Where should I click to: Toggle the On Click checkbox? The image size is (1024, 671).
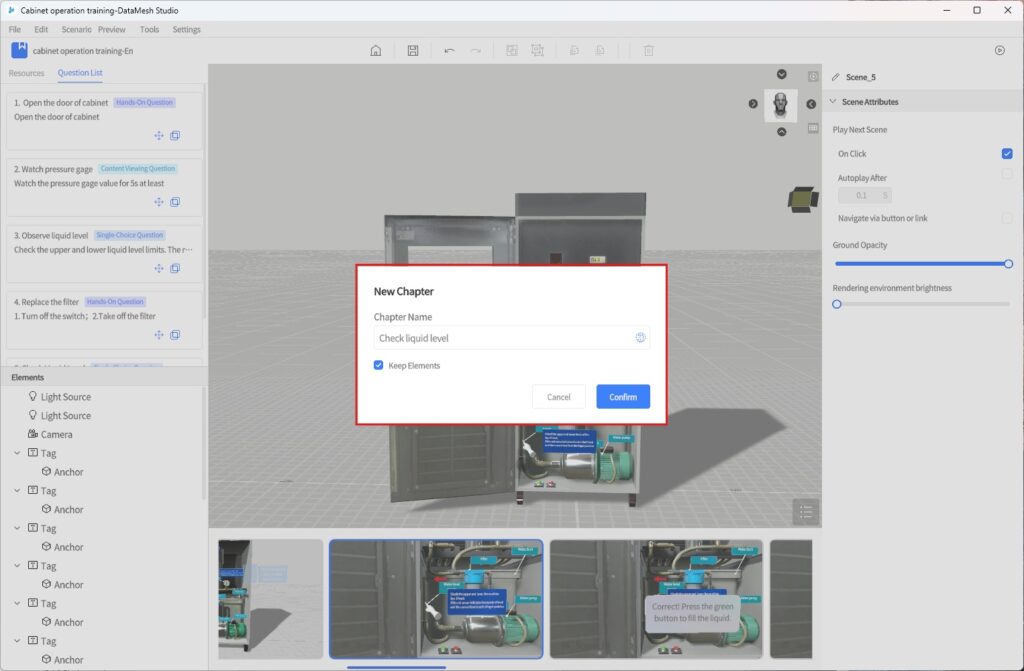(1007, 154)
